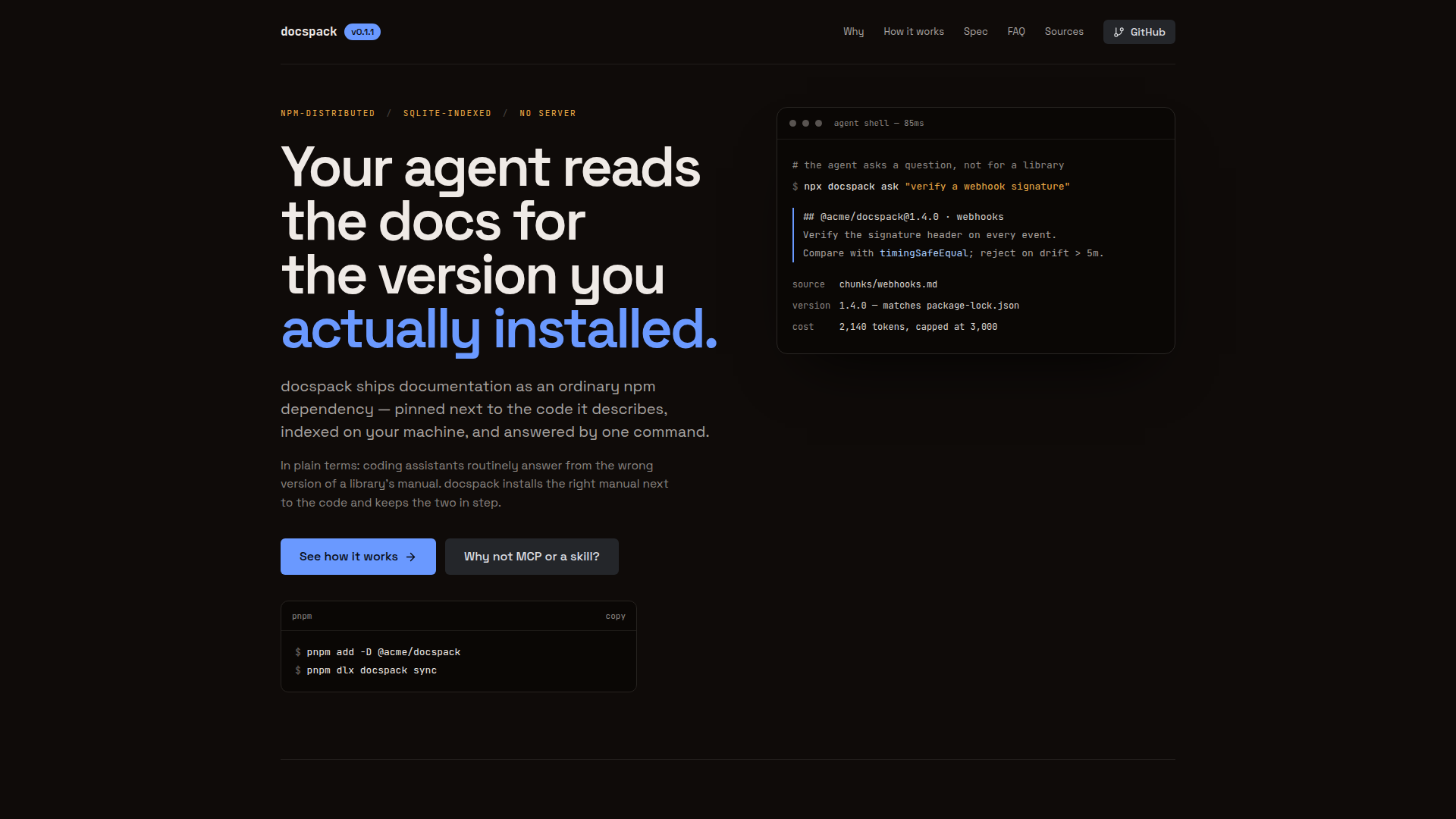The width and height of the screenshot is (1456, 819).
Task: Click the See how it works button
Action: pyautogui.click(x=358, y=557)
